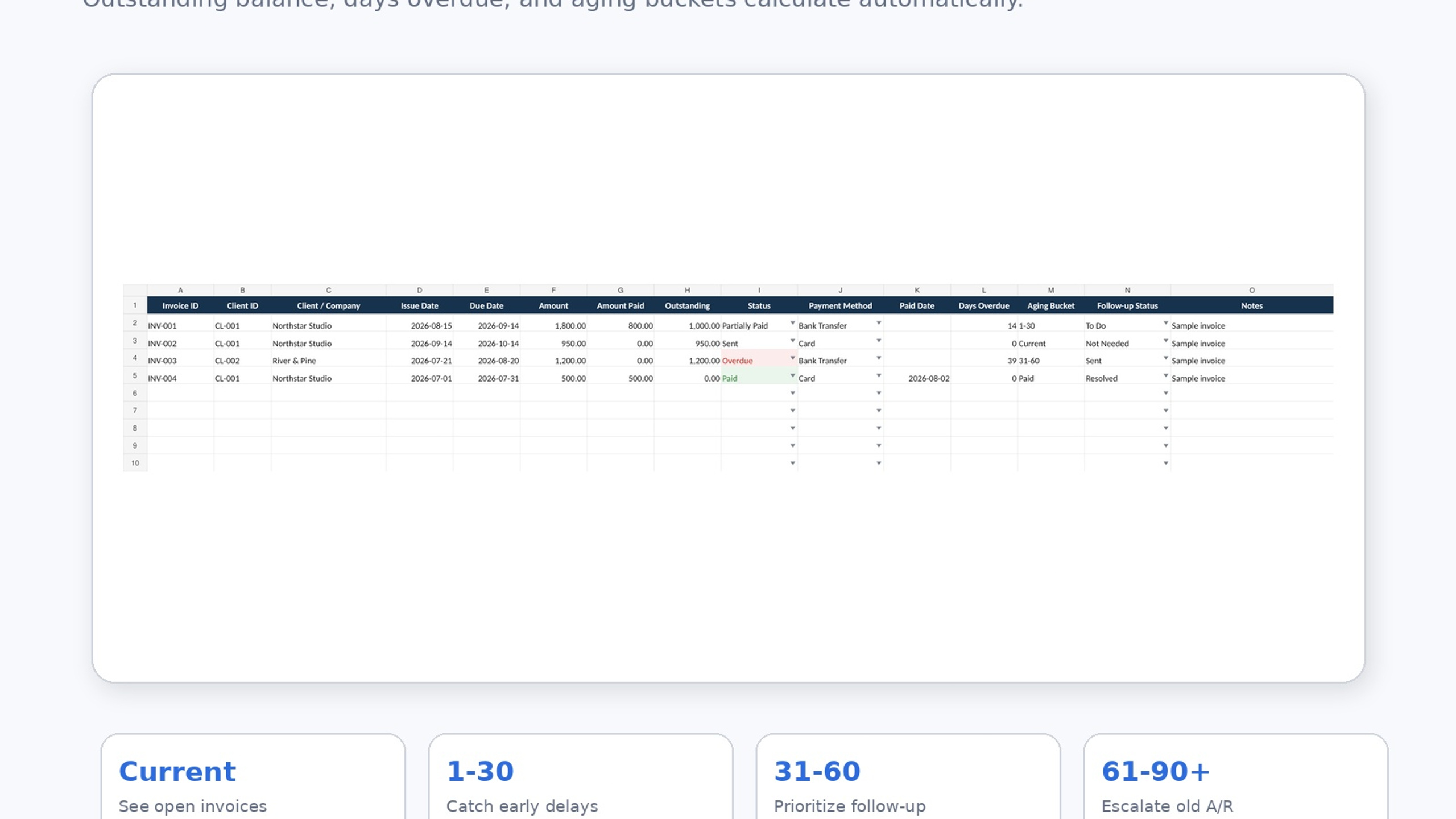
Task: Click the 31-60 aging bucket card
Action: coord(908,777)
